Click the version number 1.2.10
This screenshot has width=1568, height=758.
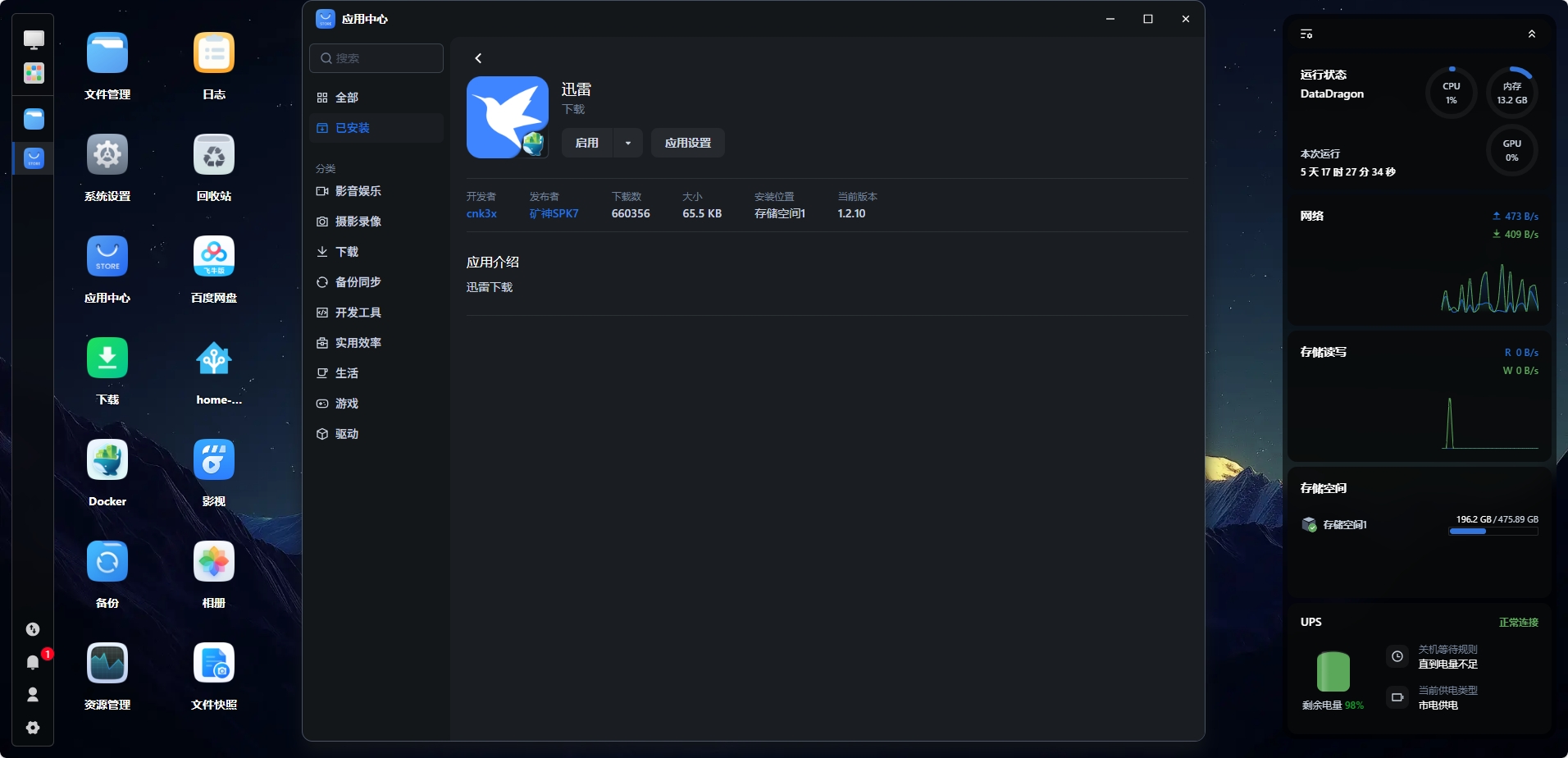coord(851,213)
